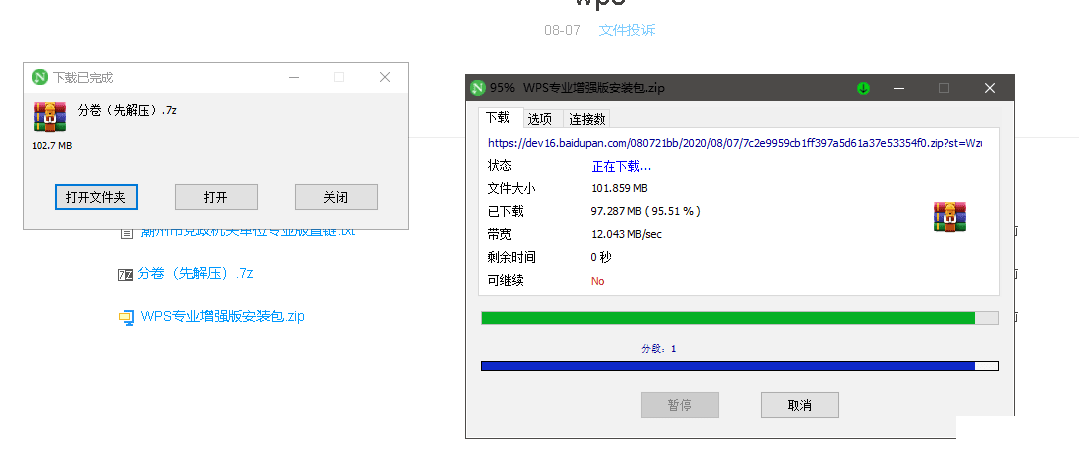Click the 101.859 MB file size value
Image resolution: width=1079 pixels, height=467 pixels.
(x=619, y=188)
